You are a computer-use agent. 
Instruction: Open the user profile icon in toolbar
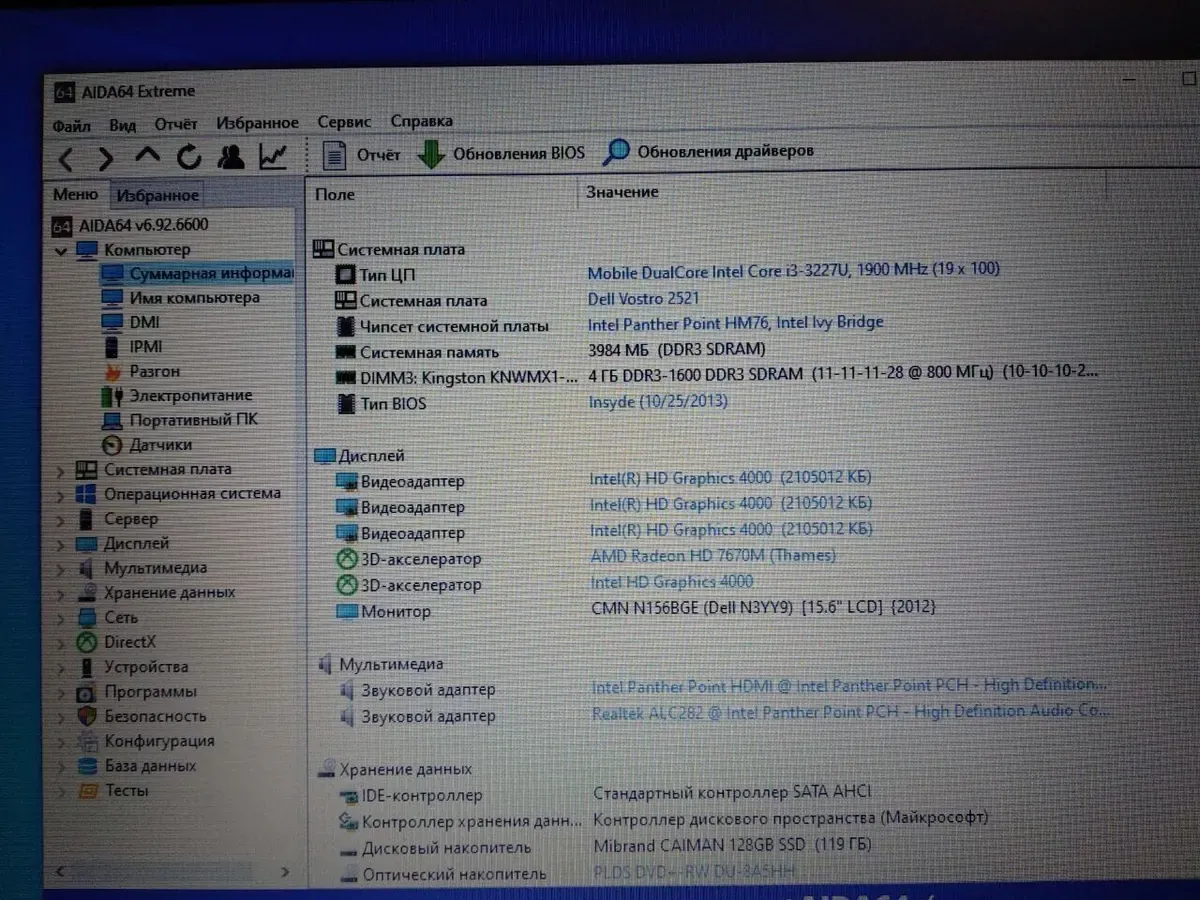pyautogui.click(x=231, y=157)
